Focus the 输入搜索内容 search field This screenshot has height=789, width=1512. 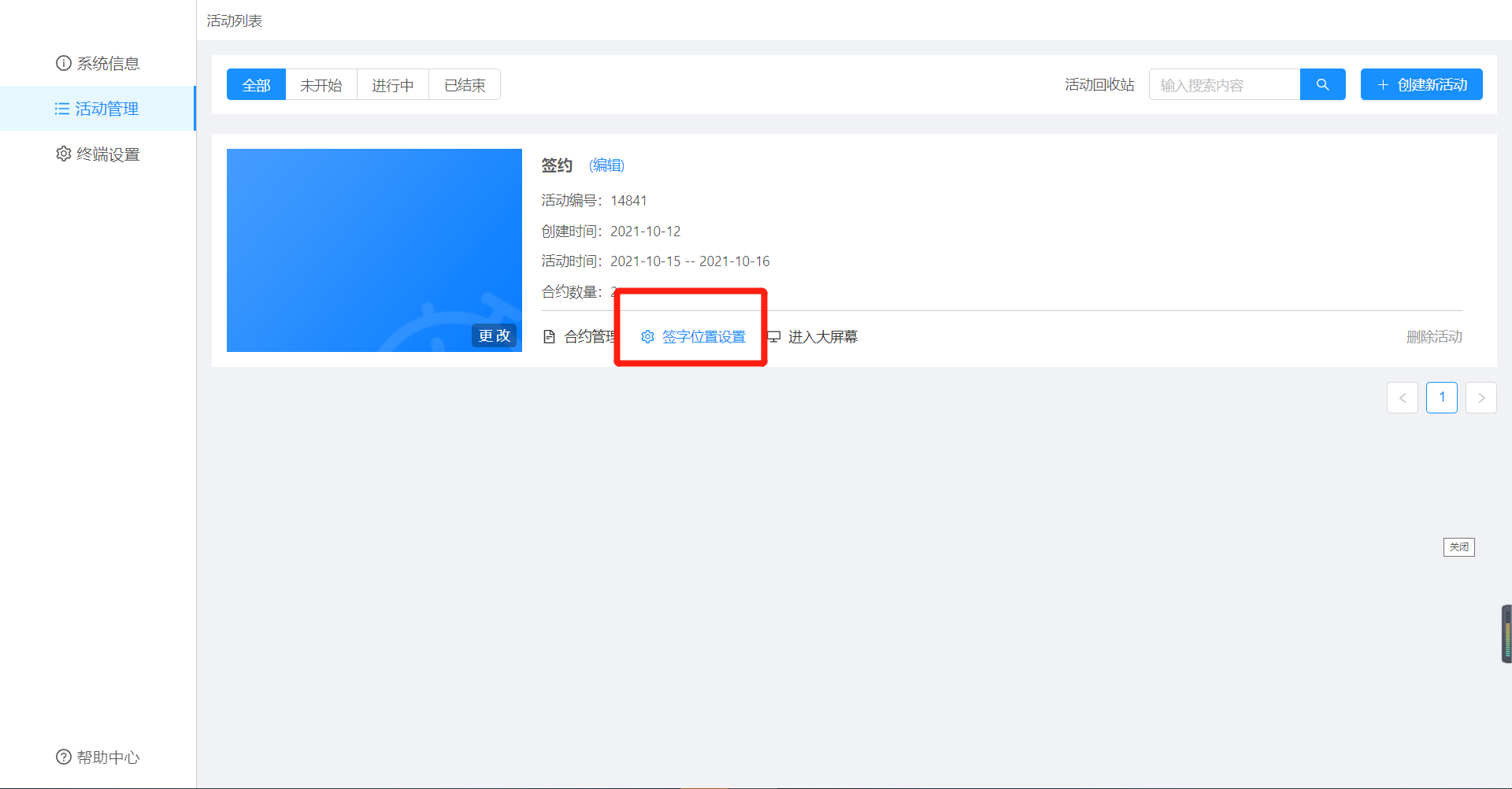click(1225, 84)
